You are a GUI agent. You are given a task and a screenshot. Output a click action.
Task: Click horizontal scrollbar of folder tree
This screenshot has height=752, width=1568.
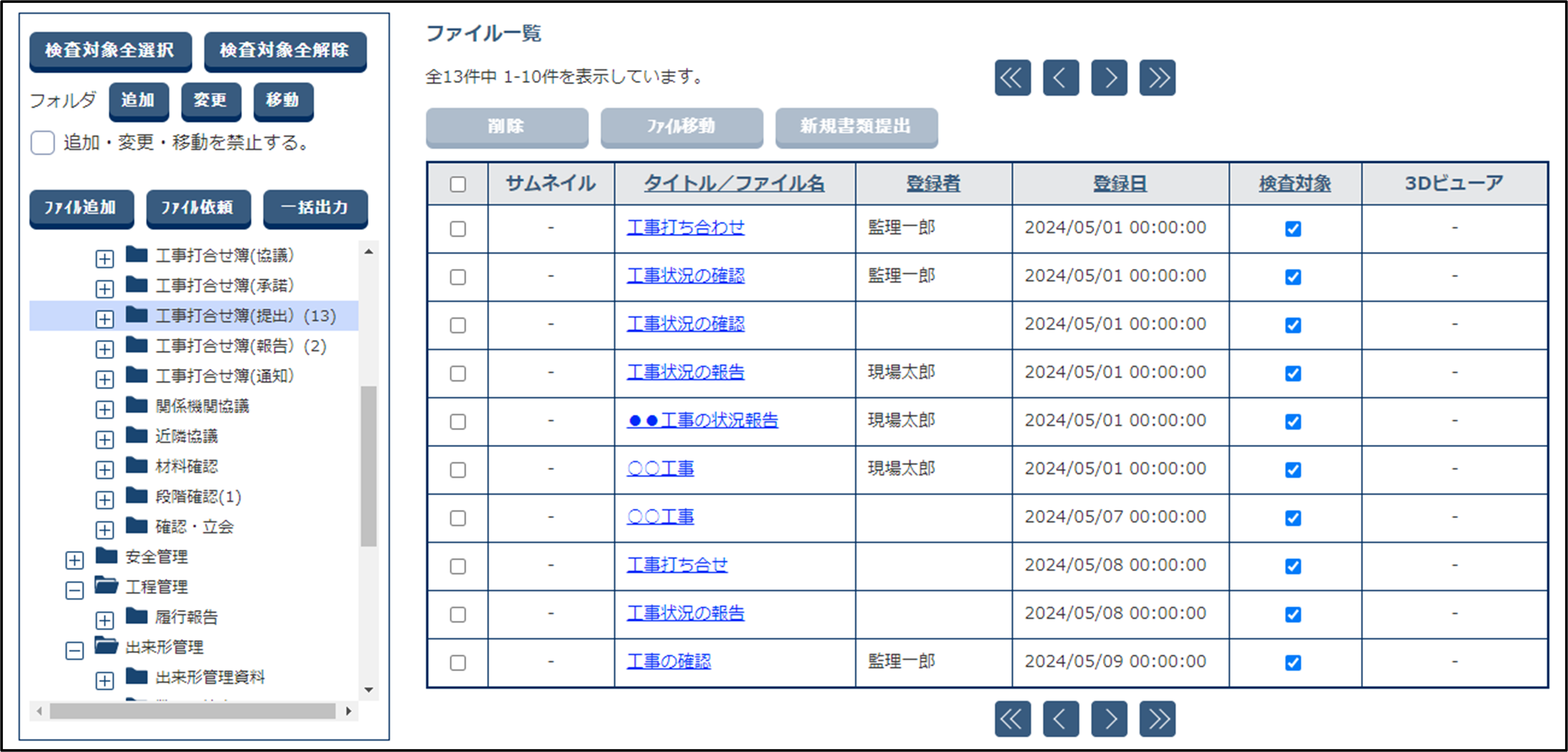tap(192, 711)
